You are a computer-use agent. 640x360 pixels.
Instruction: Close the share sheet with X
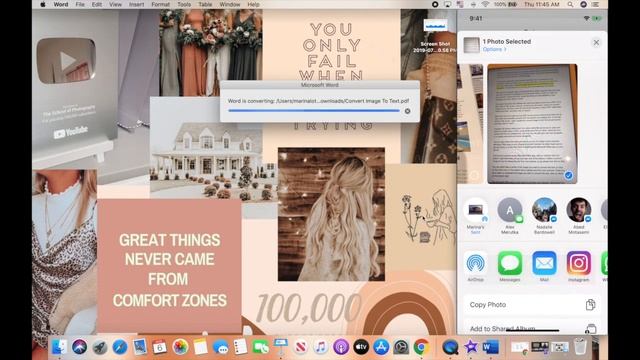point(596,42)
